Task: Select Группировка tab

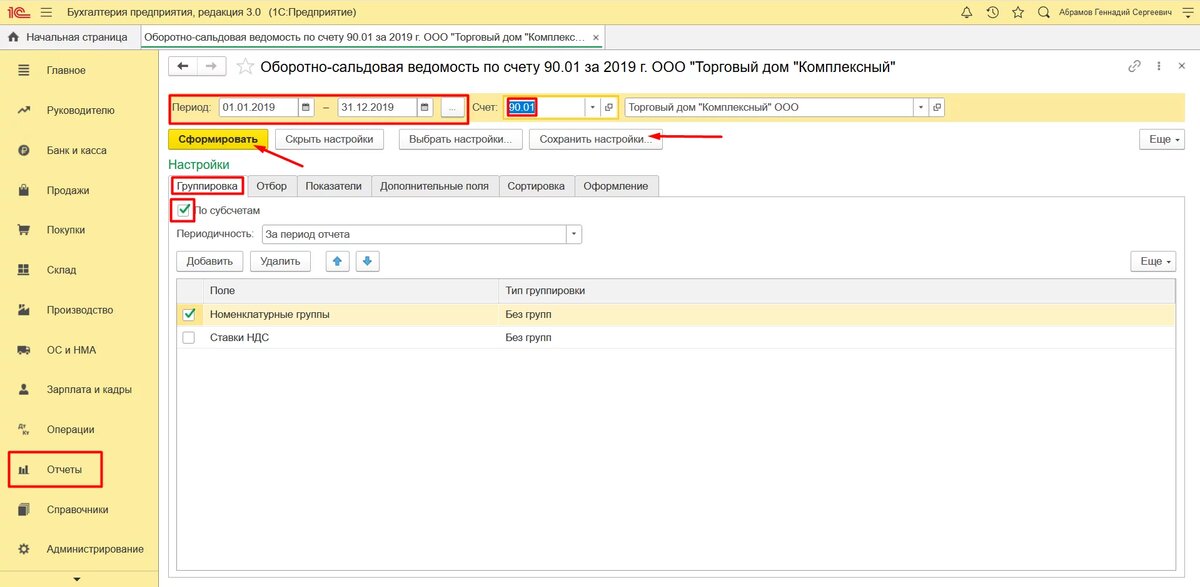Action: [x=208, y=185]
